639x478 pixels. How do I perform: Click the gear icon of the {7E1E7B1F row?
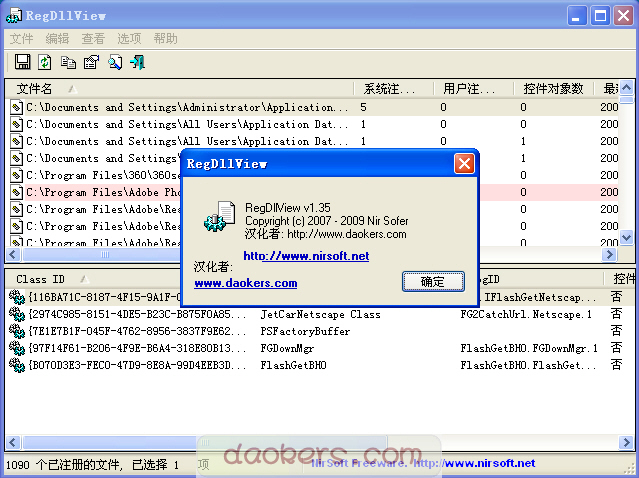click(17, 331)
